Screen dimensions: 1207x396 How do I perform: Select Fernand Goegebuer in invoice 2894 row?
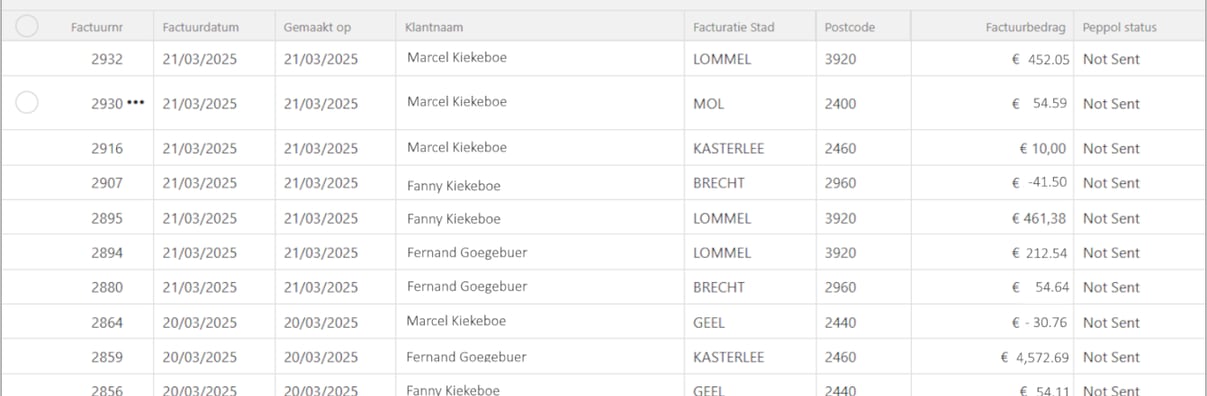pos(467,253)
